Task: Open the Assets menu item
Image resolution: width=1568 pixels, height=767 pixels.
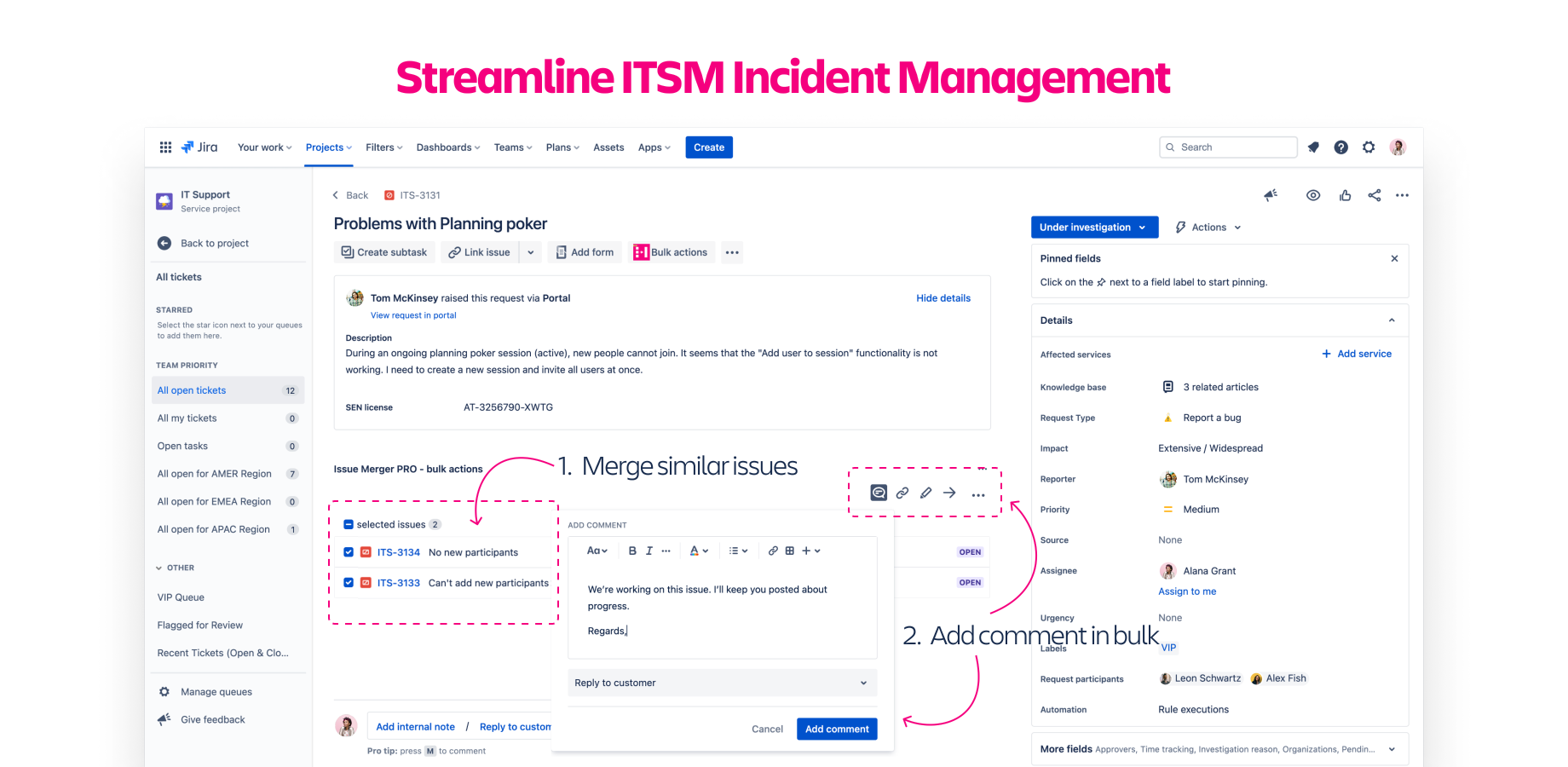Action: (608, 147)
